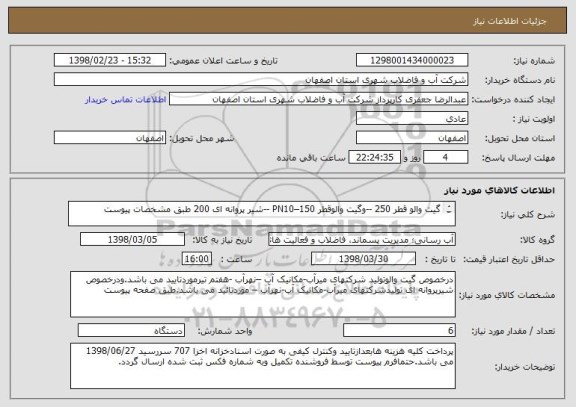
Task: Click the اولویت نیاز field showing عادی
Action: 412,119
